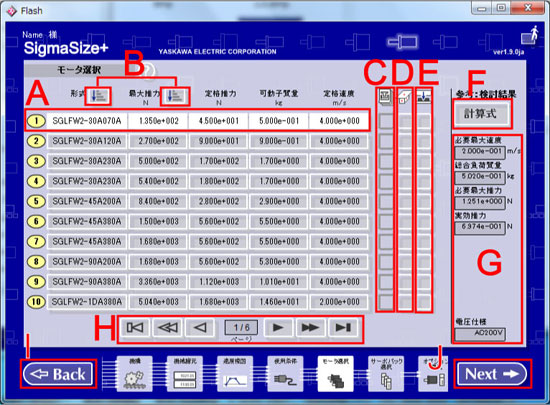Open the 機械諸元 machine specs step
Image resolution: width=550 pixels, height=405 pixels.
coord(185,374)
